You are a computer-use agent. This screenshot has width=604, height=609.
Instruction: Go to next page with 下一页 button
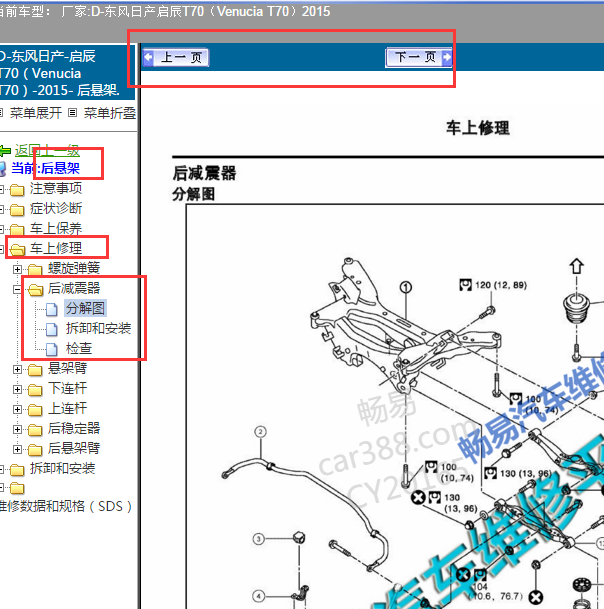point(419,57)
